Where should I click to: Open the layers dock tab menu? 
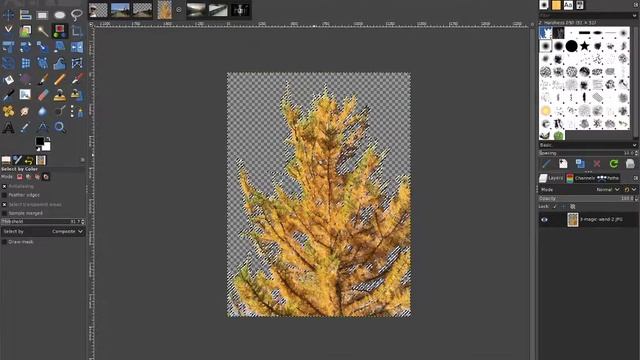point(636,178)
